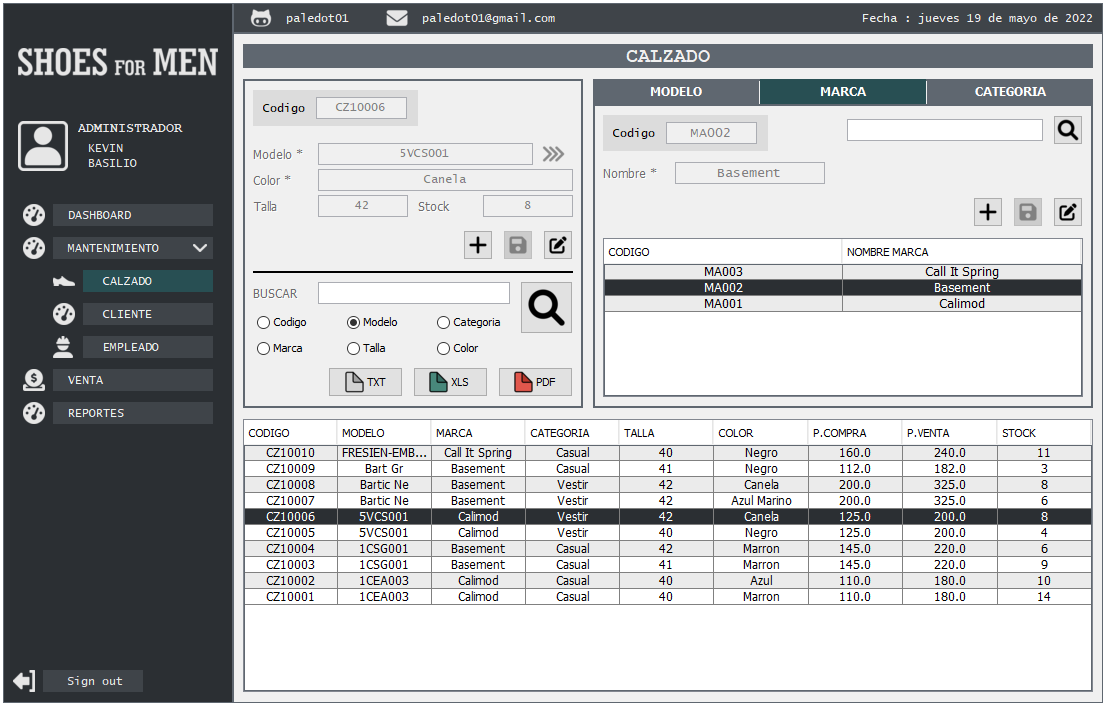This screenshot has height=706, width=1106.
Task: Select the CZ10010 row in shoe table
Action: click(x=668, y=453)
